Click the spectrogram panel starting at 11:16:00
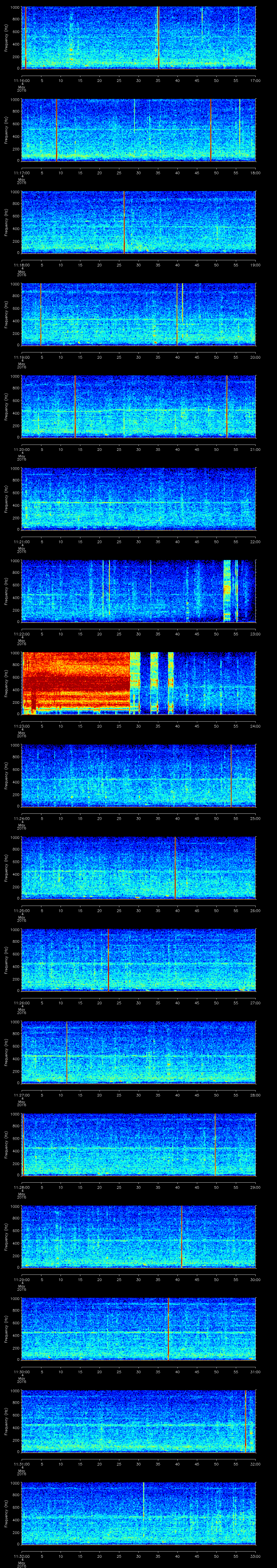 pyautogui.click(x=139, y=38)
